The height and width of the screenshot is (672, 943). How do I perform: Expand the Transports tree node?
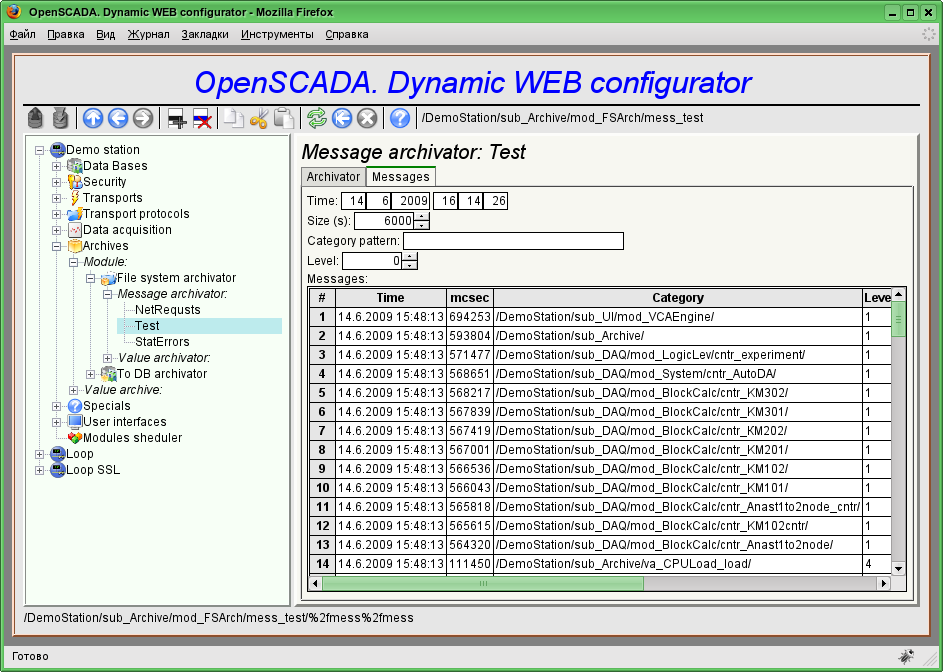coord(57,198)
